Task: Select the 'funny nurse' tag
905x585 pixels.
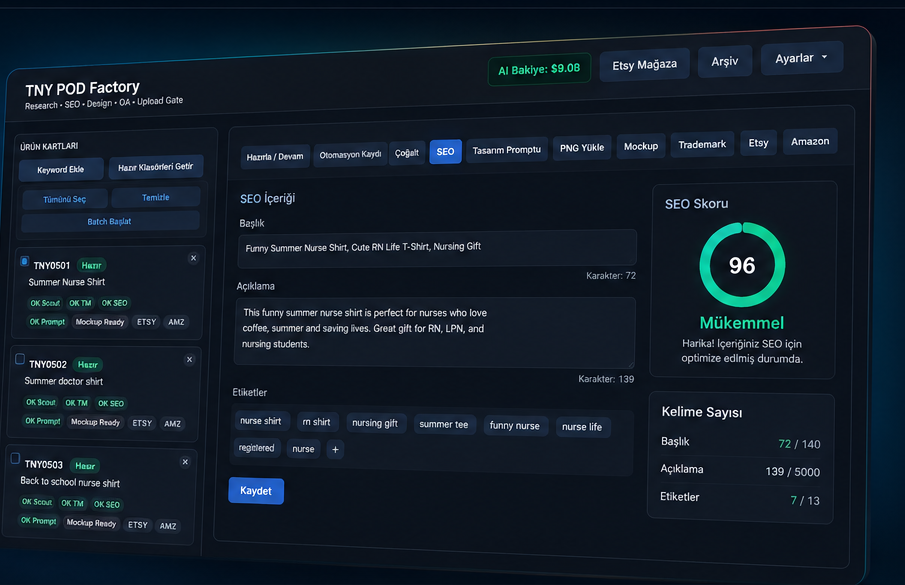Action: pos(515,426)
